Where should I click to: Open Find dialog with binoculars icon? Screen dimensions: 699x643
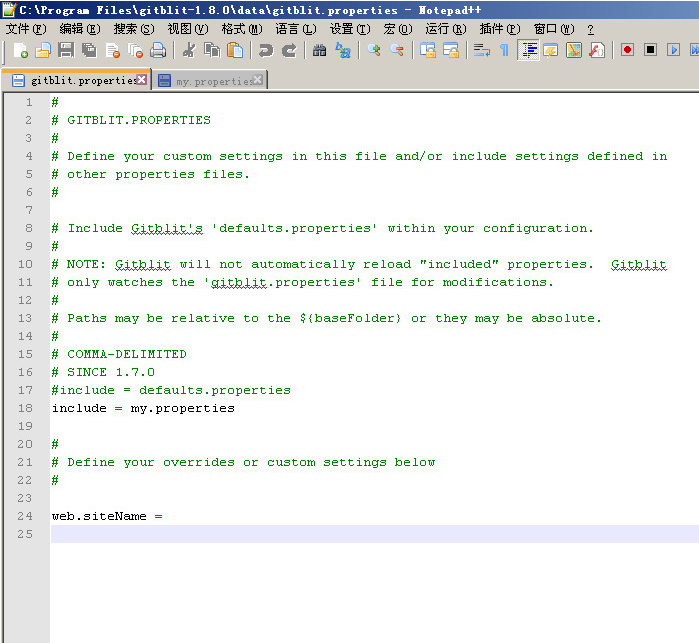coord(319,50)
